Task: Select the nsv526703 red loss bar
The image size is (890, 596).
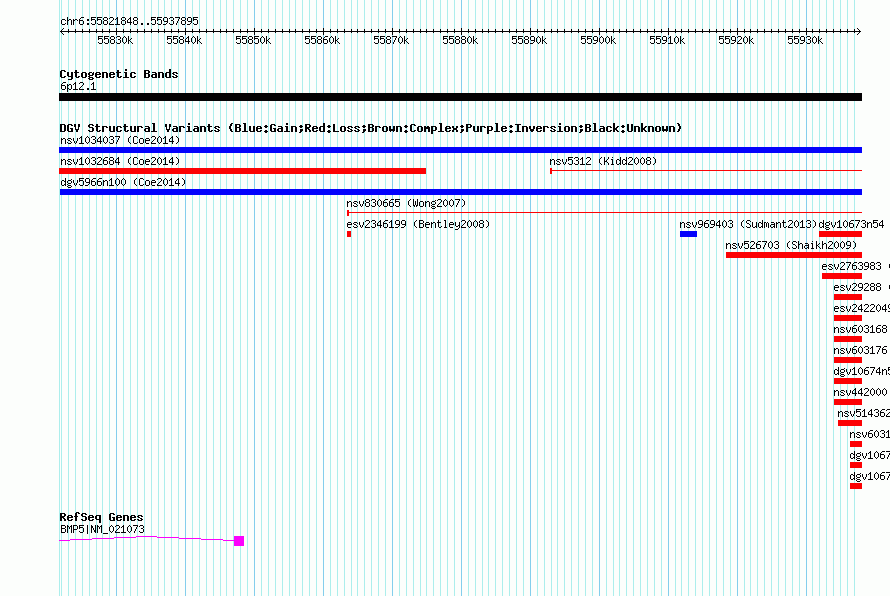Action: point(794,255)
